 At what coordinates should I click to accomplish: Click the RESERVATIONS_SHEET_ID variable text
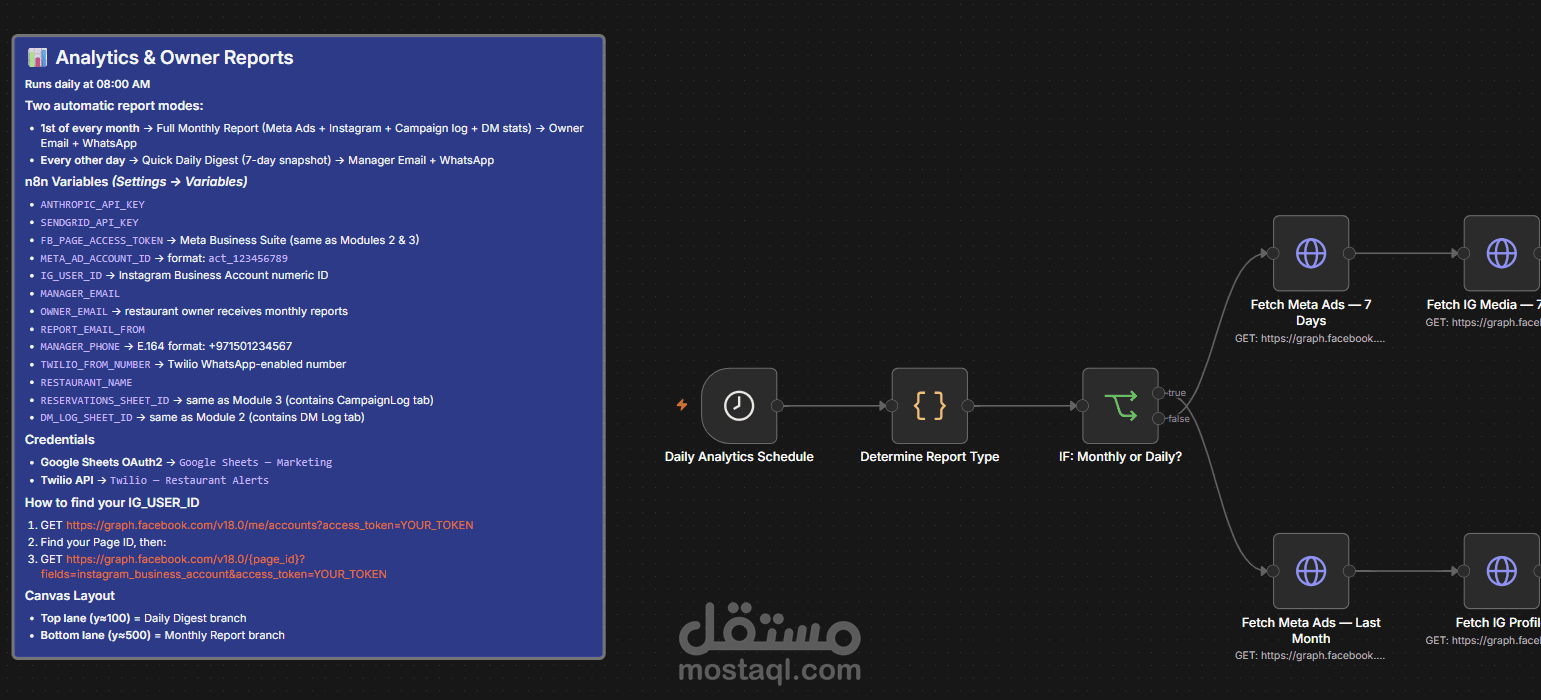point(105,401)
